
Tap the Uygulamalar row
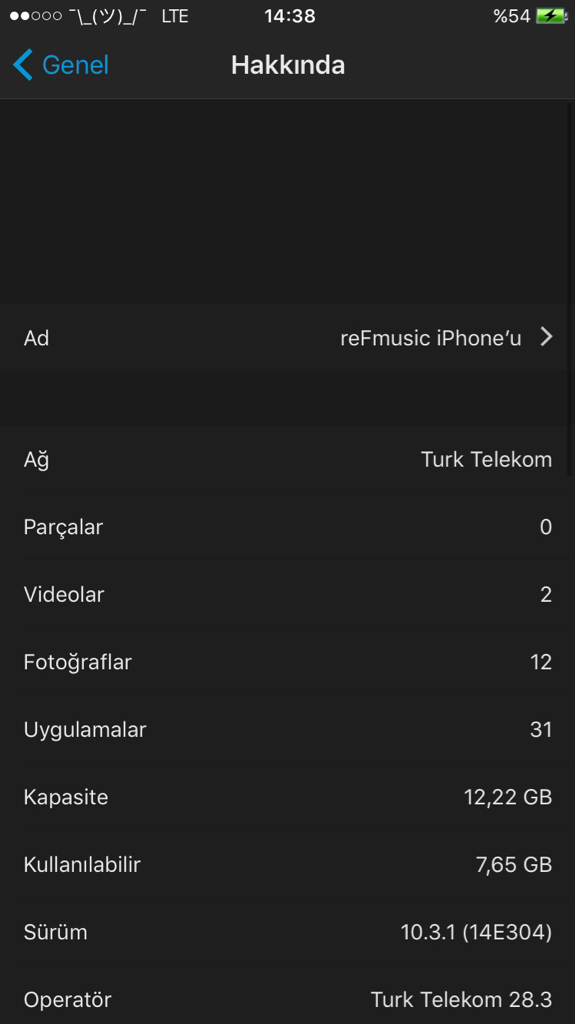tap(288, 729)
